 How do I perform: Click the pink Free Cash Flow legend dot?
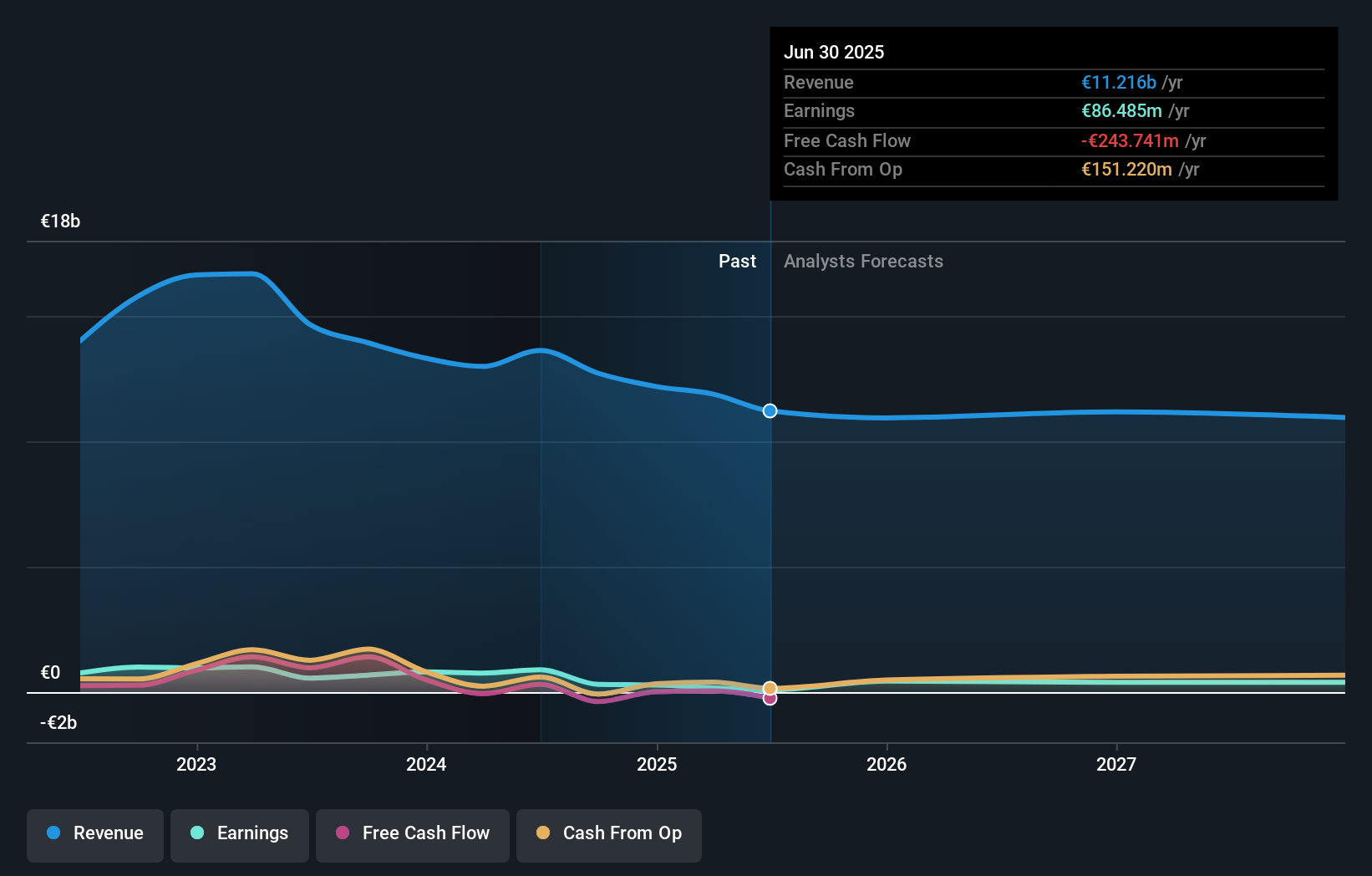click(343, 833)
